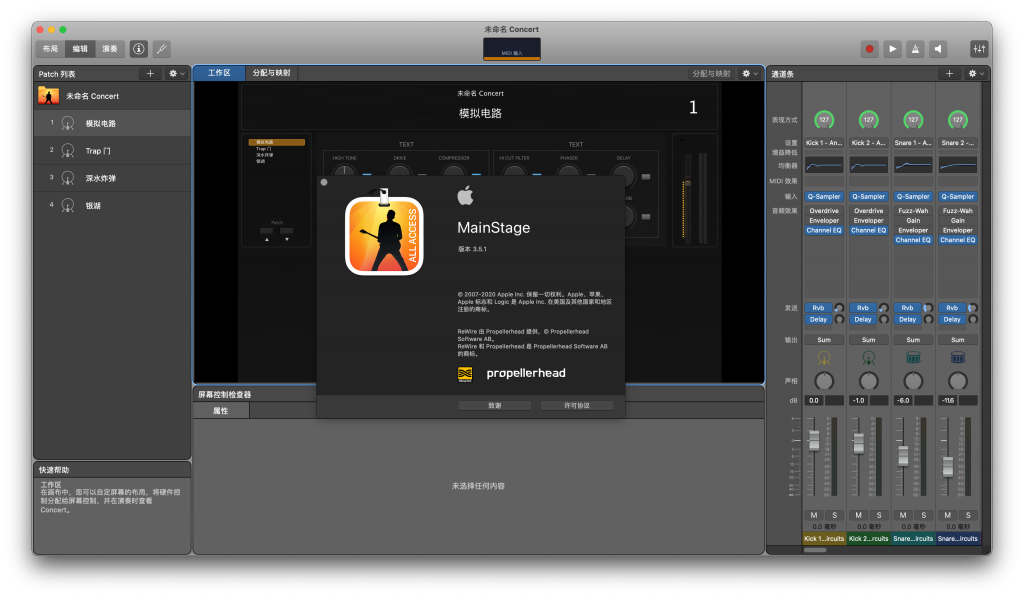Select patch 3 深水炸弹

(x=112, y=178)
